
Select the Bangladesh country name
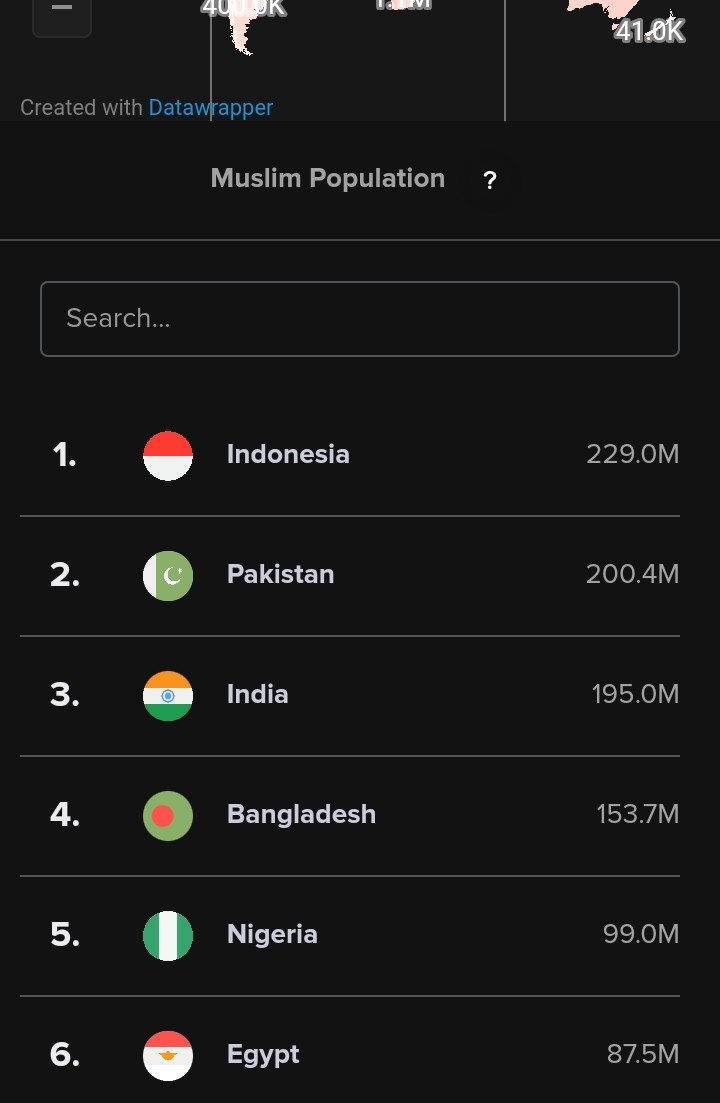302,815
